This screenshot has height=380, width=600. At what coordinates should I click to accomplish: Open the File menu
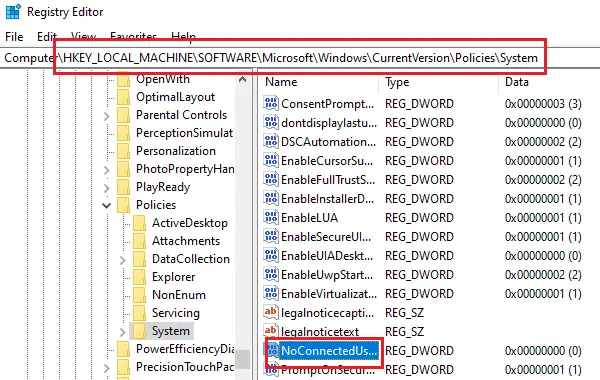coord(14,37)
